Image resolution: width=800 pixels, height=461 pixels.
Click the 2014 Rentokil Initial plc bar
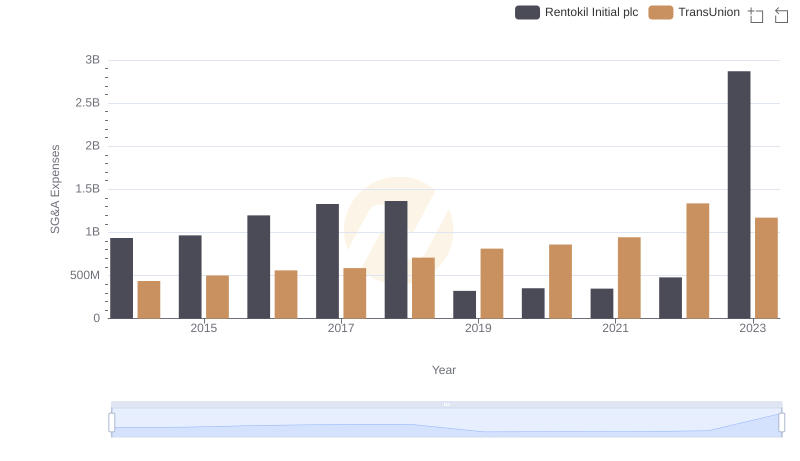coord(121,278)
